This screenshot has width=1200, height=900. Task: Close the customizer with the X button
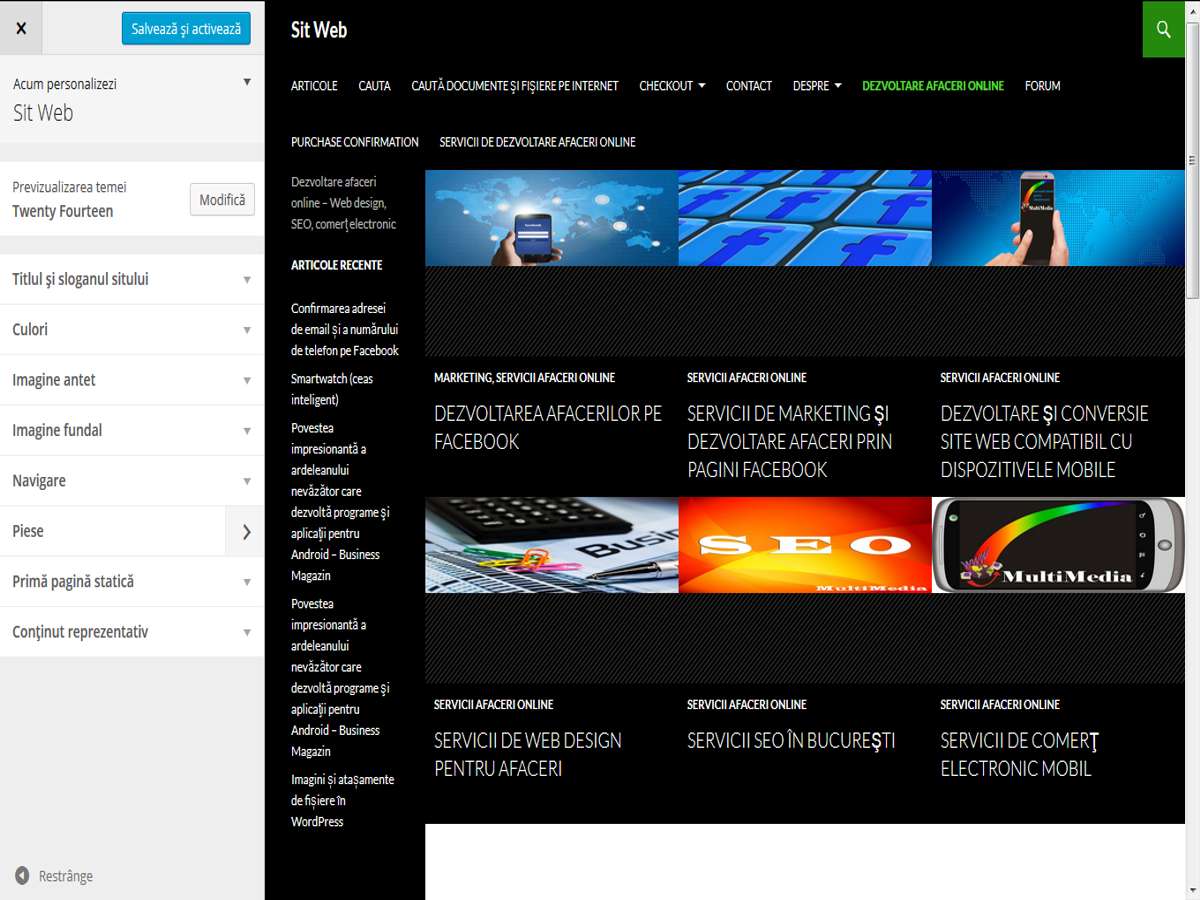click(x=21, y=28)
